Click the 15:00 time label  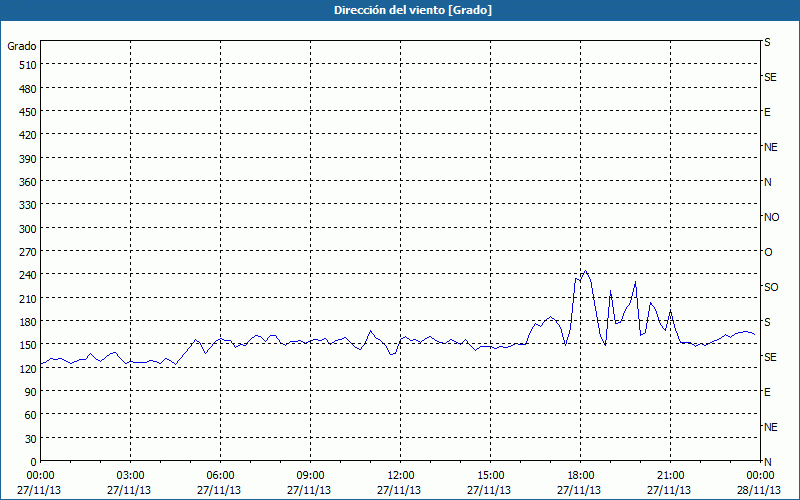tap(490, 476)
